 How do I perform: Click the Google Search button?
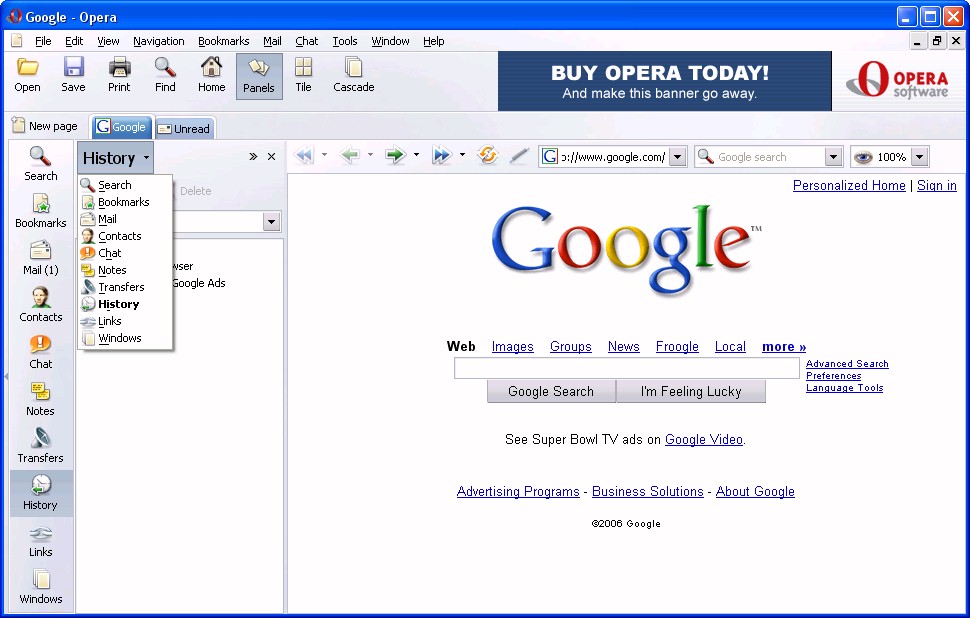(551, 391)
